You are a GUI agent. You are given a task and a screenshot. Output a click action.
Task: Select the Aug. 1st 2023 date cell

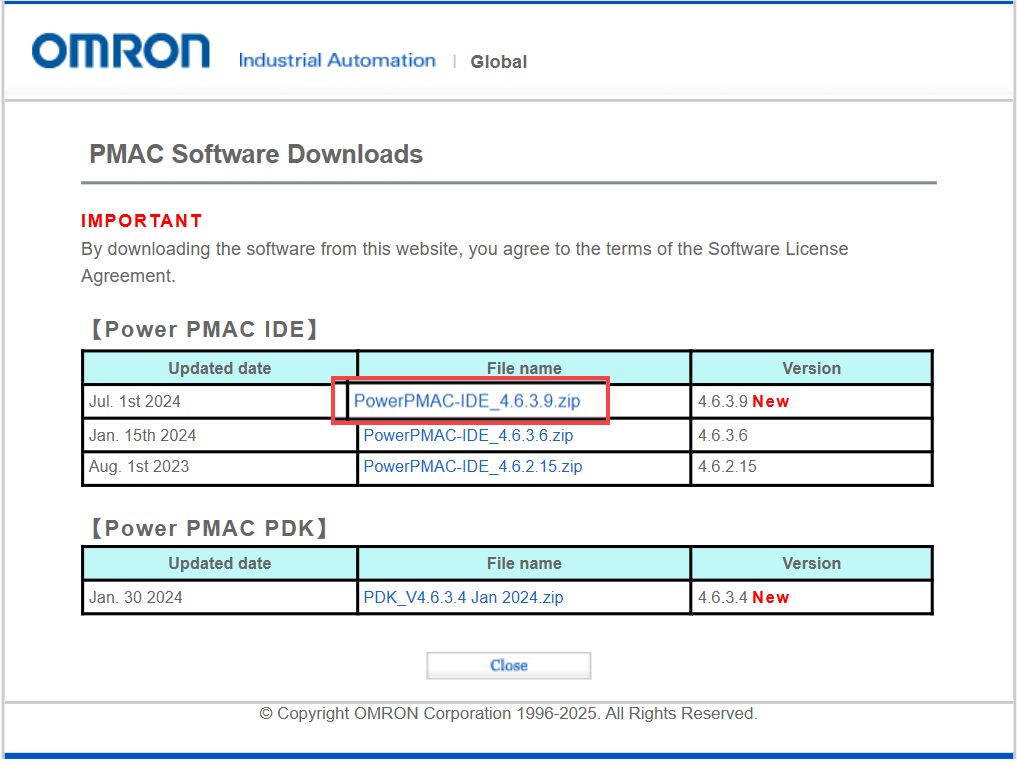(x=220, y=467)
